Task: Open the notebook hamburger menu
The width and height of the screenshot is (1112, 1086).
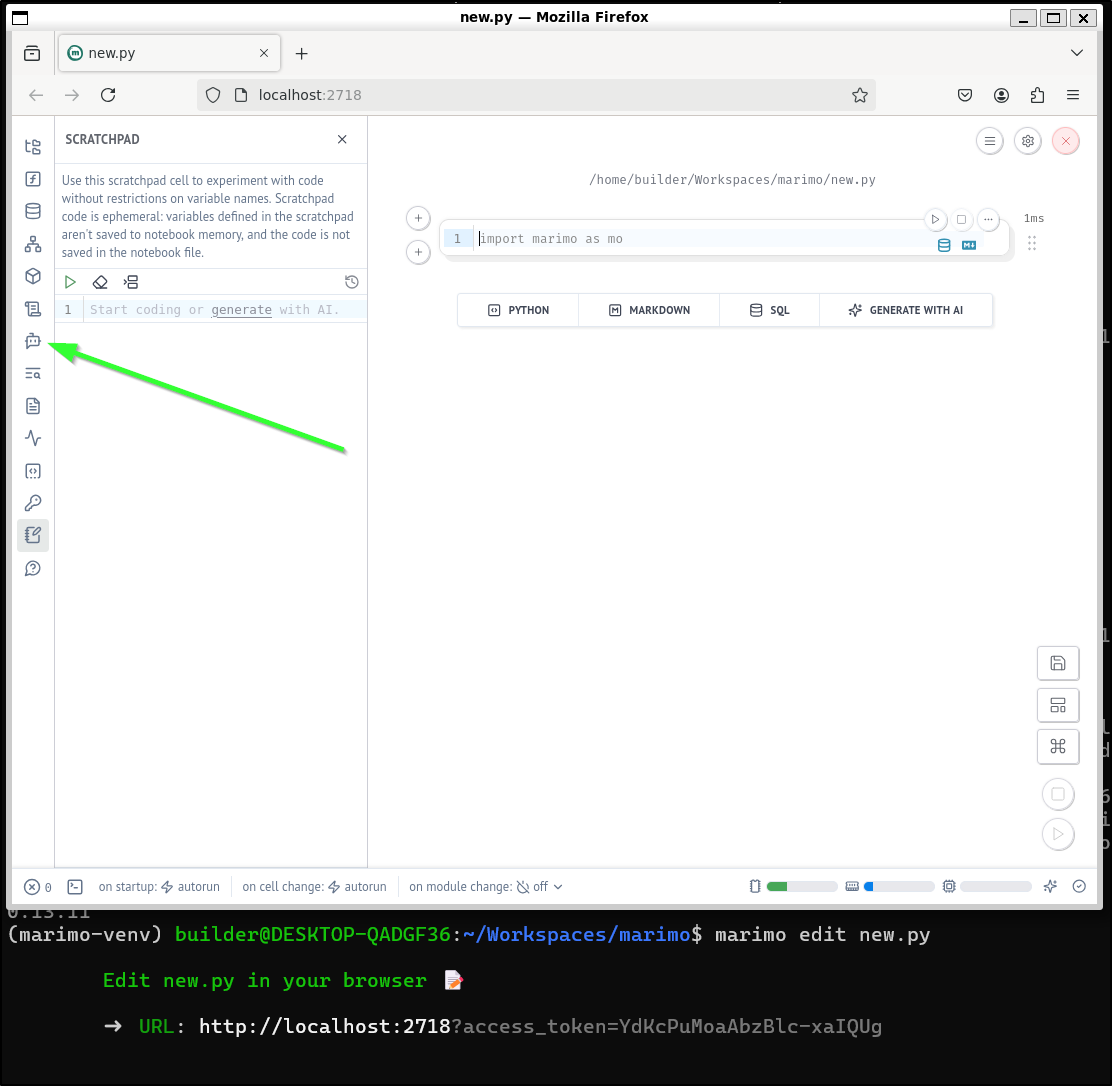Action: pos(989,141)
